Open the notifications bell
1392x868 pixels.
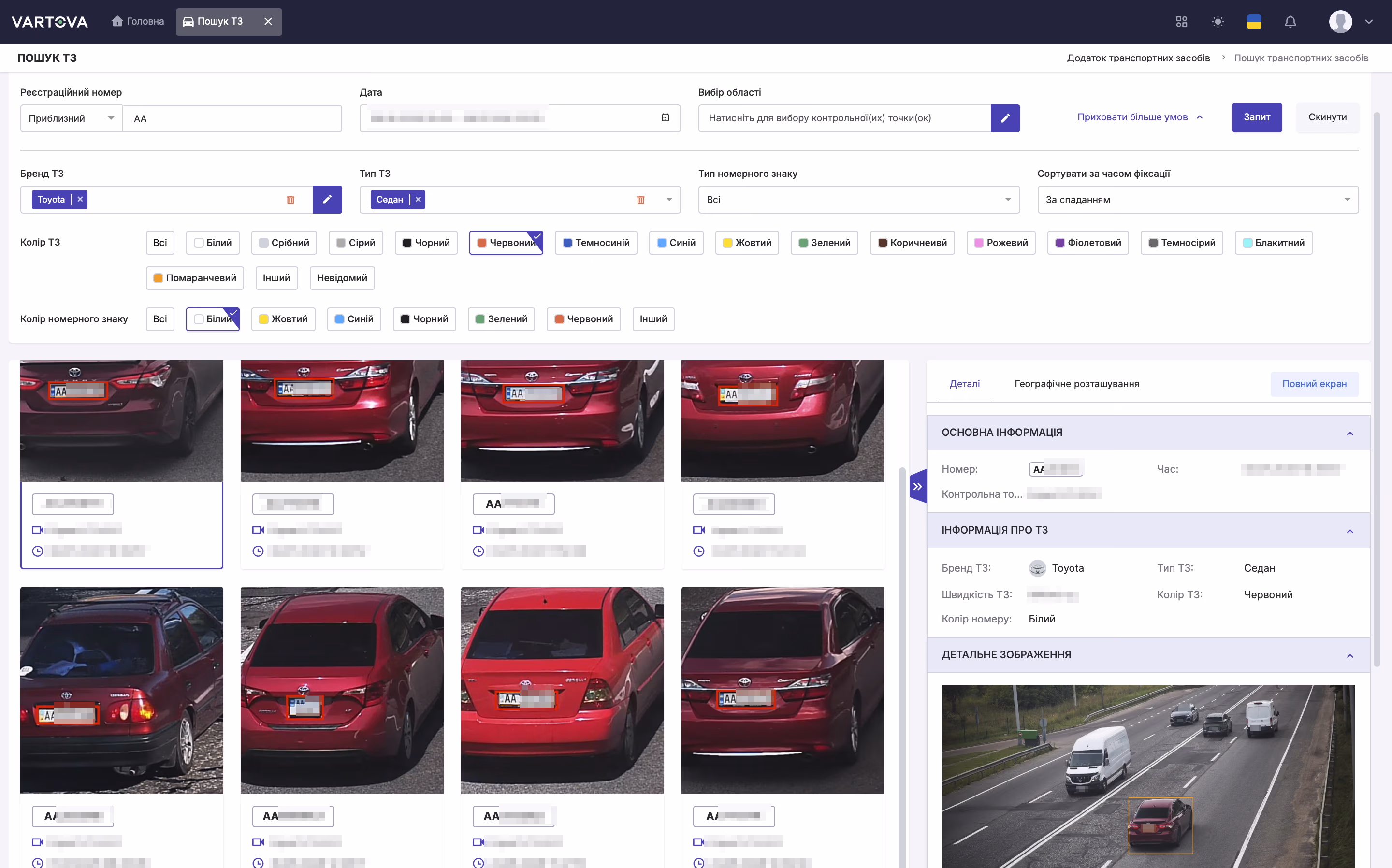[x=1290, y=22]
